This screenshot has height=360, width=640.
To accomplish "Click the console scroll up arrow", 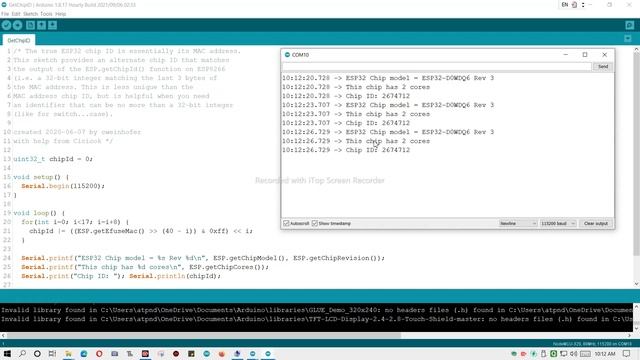I will tap(636, 307).
